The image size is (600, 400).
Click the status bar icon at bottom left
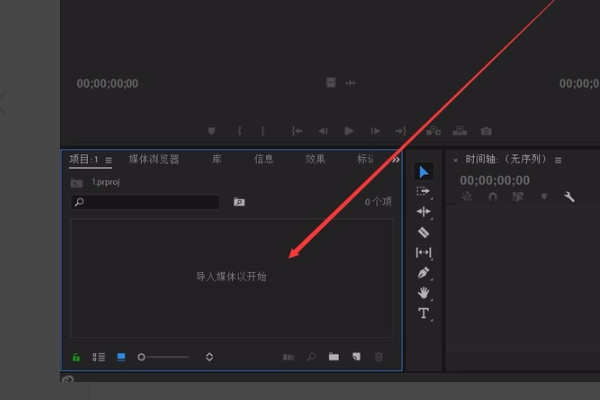click(68, 379)
